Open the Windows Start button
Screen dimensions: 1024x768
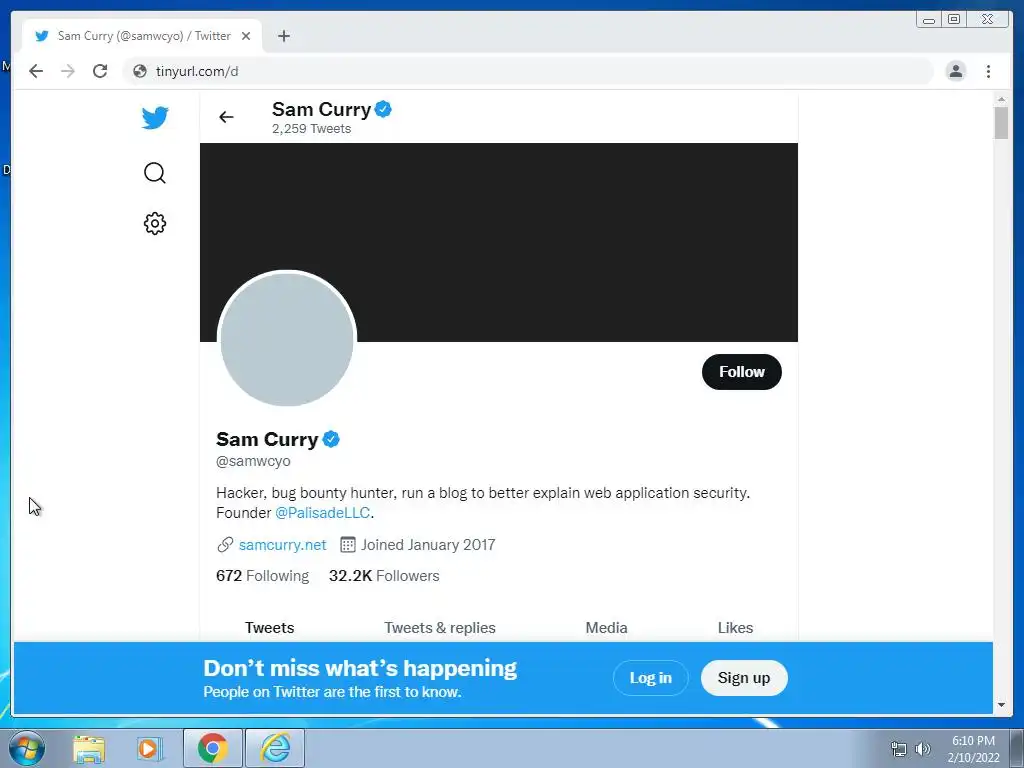click(27, 748)
